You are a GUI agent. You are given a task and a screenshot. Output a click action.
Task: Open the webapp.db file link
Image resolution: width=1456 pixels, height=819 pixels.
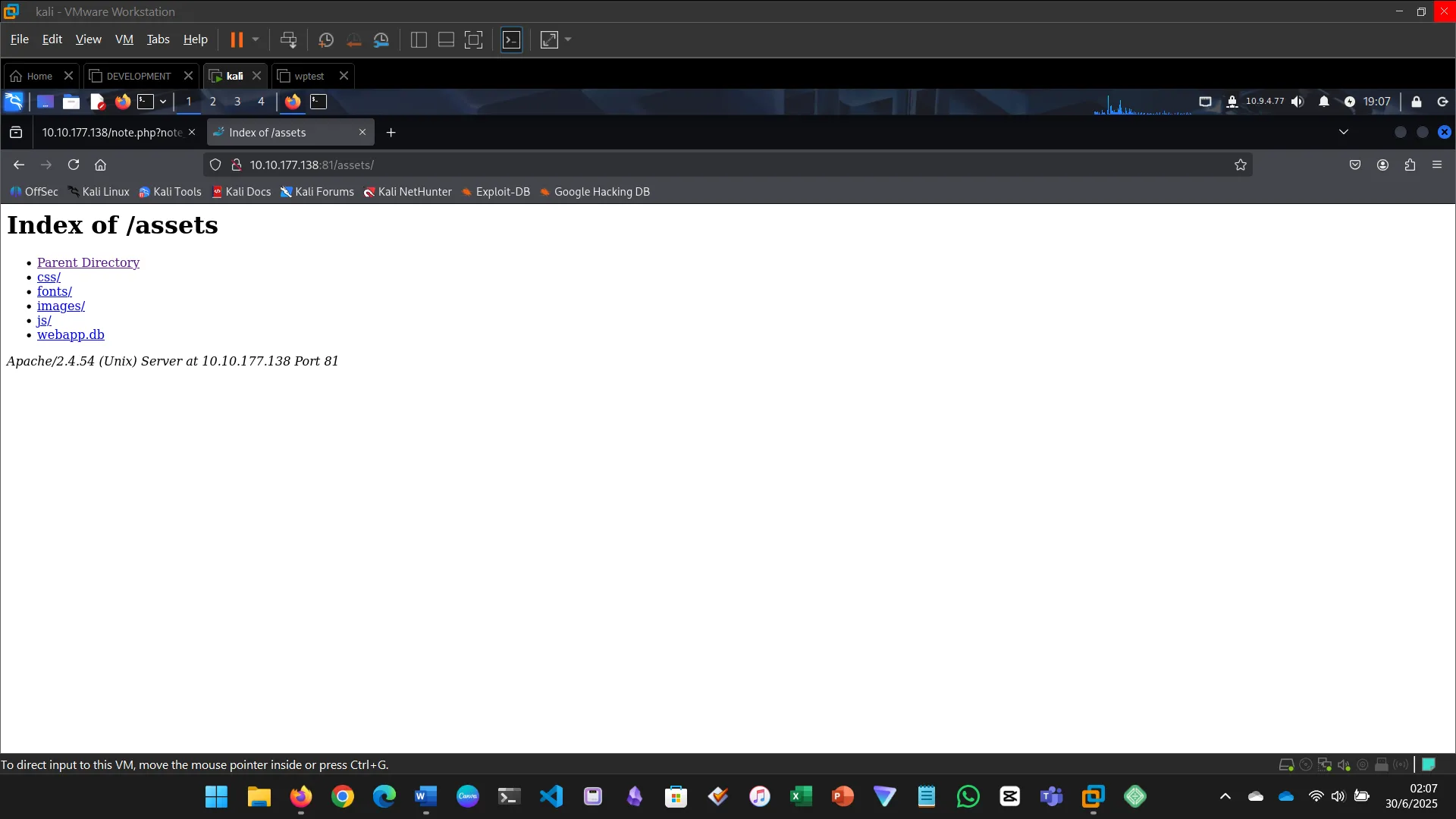[x=71, y=334]
